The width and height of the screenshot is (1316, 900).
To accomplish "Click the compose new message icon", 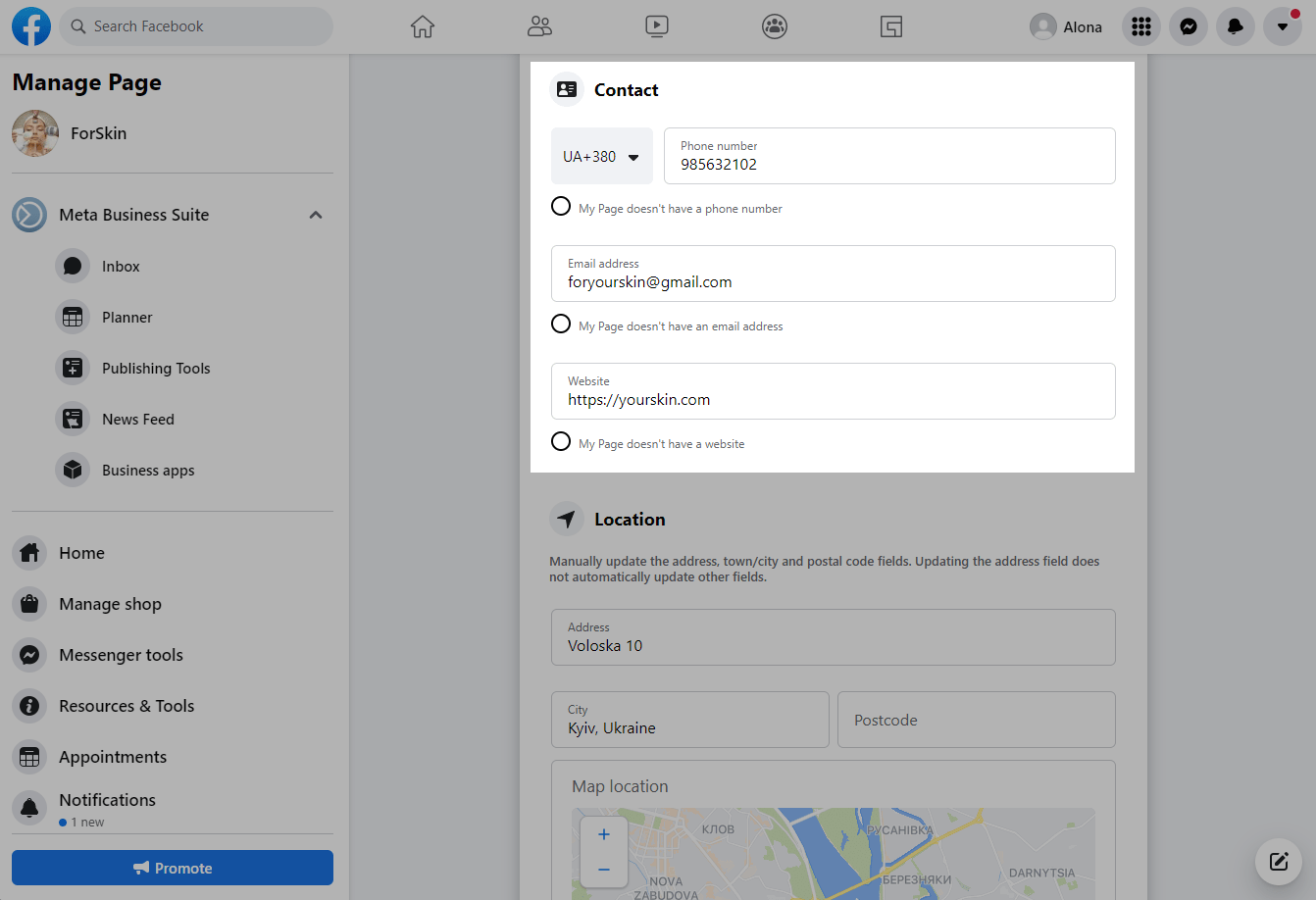I will (x=1278, y=862).
